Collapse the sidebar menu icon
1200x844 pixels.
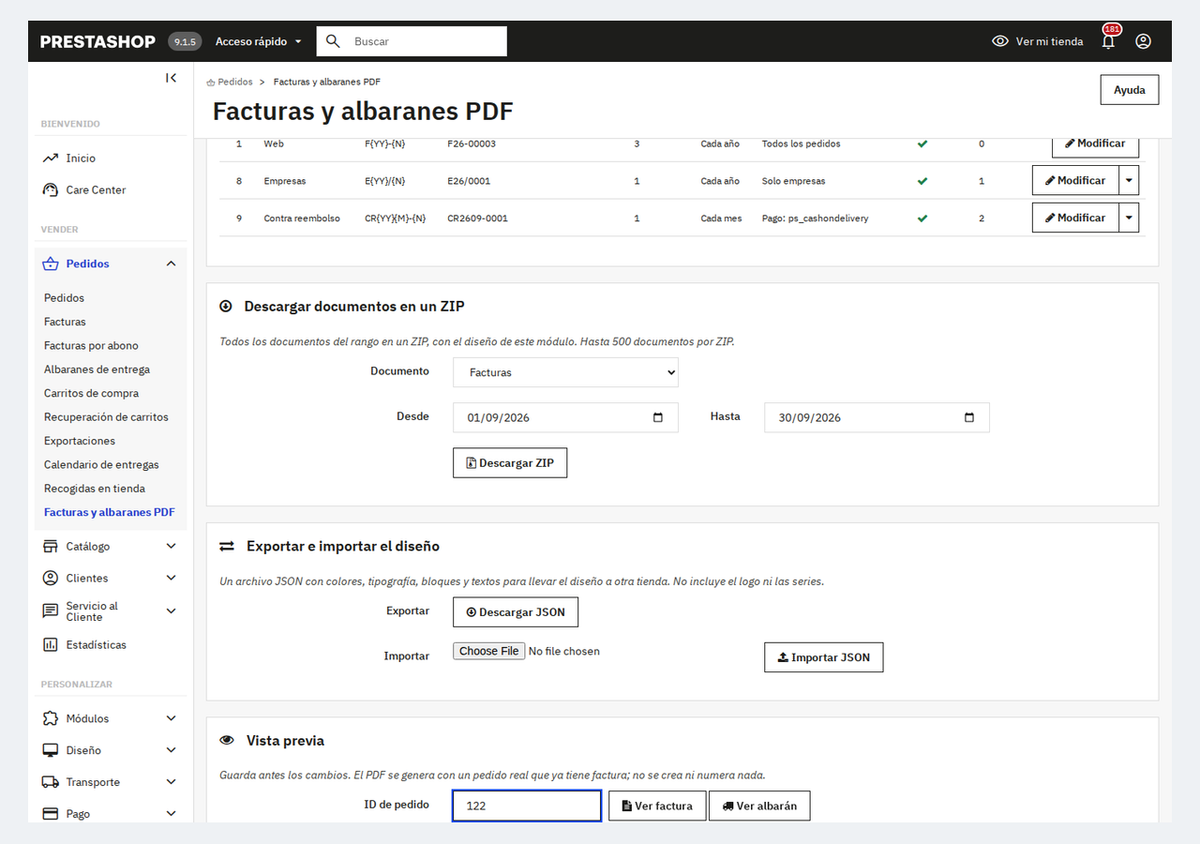[171, 78]
